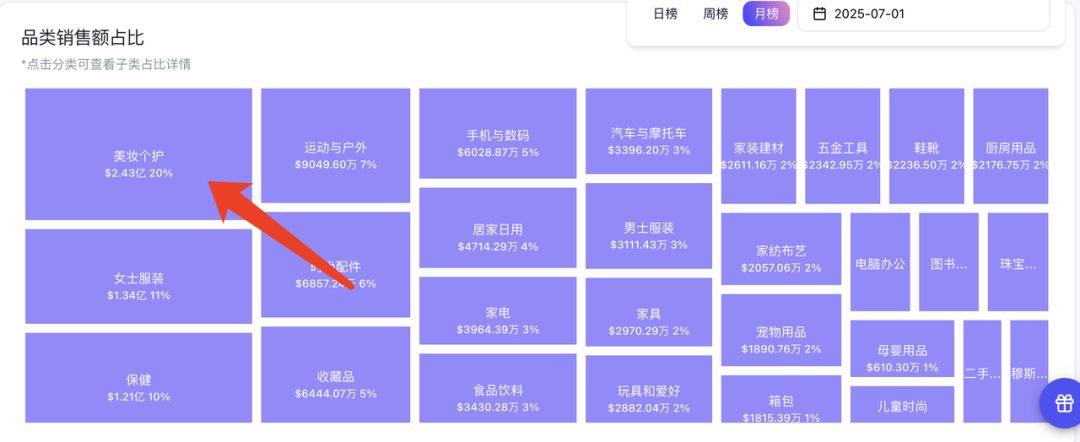Open the 2025-07-01 date picker field

pyautogui.click(x=924, y=14)
